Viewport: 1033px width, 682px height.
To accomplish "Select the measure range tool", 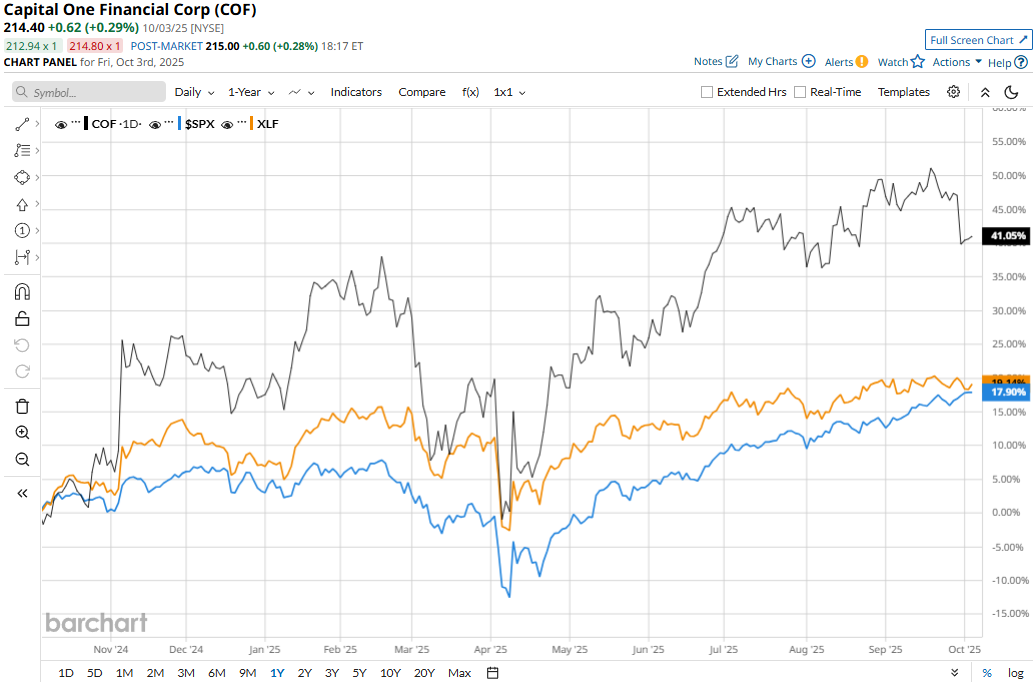I will coord(22,257).
